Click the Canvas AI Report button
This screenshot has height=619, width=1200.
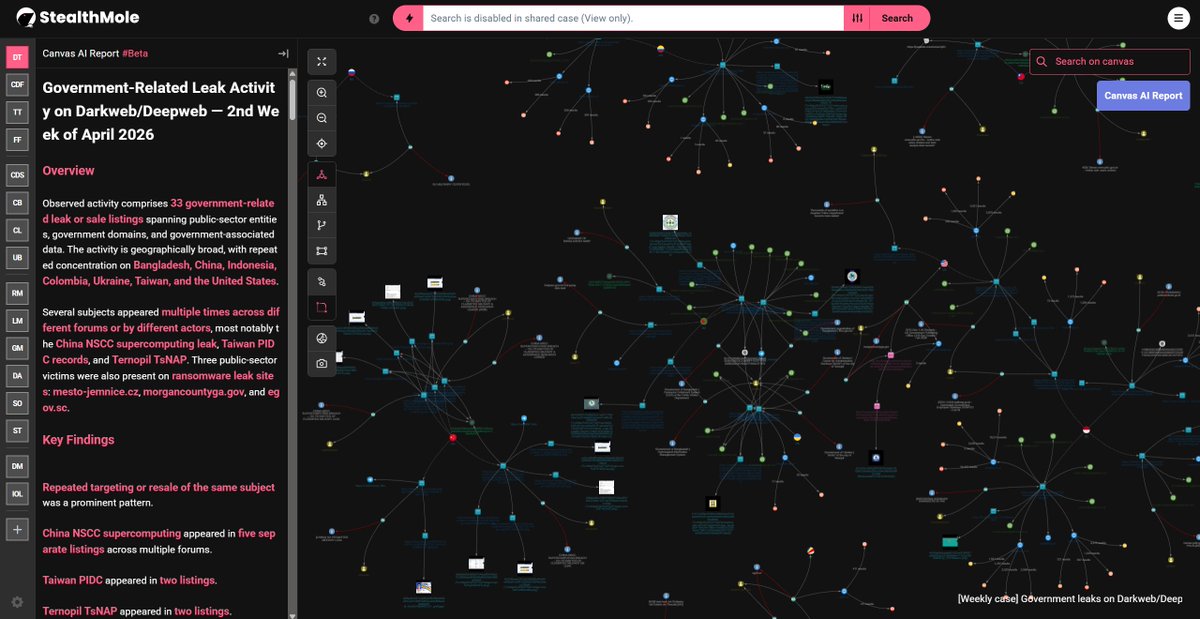[x=1143, y=96]
